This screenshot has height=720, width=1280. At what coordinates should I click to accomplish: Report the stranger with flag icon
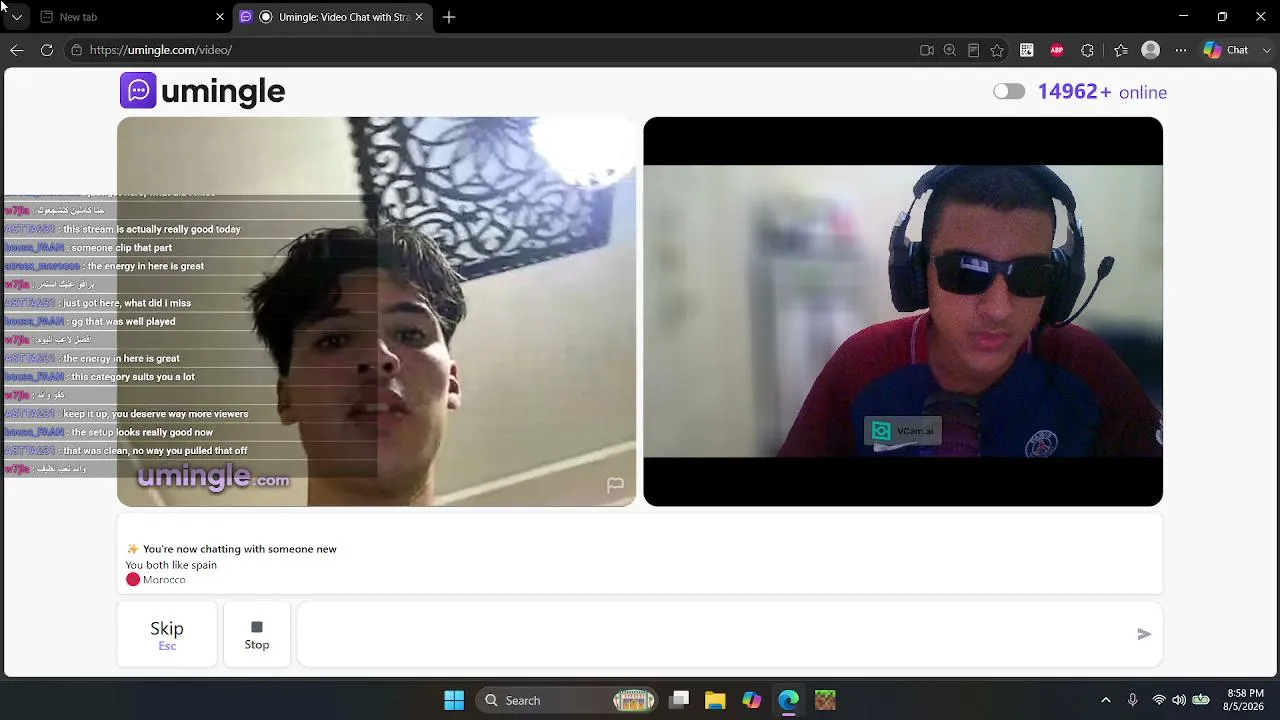click(615, 485)
